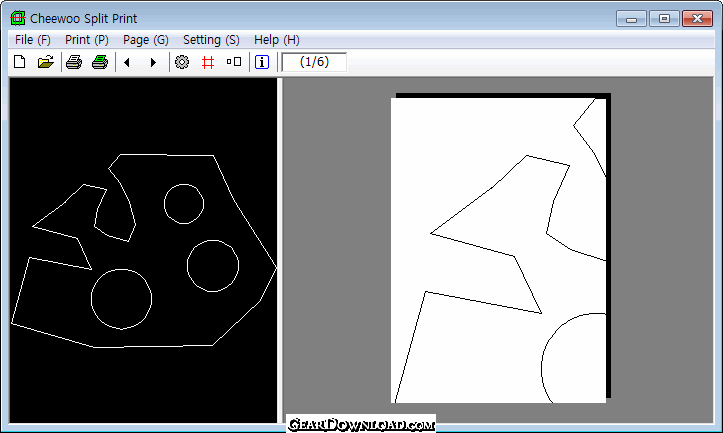
Task: Click the (1/6) page indicator field
Action: pyautogui.click(x=314, y=62)
